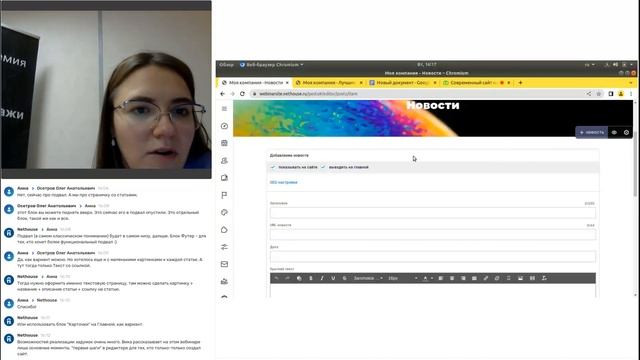Click the 'Дата' input field
This screenshot has height=360, width=640.
pos(433,256)
